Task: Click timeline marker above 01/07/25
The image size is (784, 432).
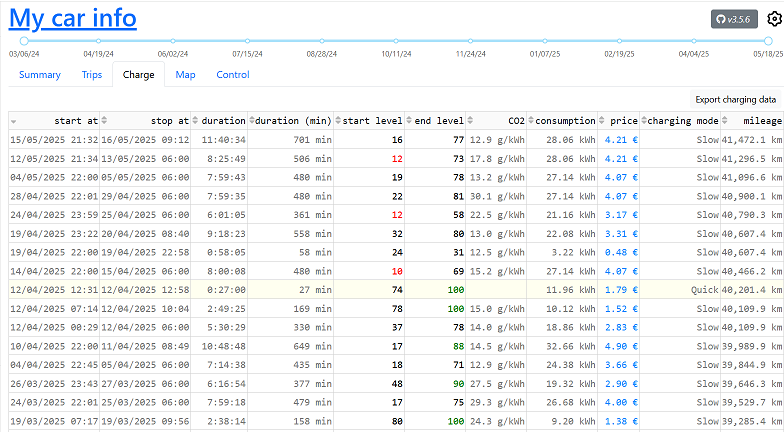Action: coord(545,41)
